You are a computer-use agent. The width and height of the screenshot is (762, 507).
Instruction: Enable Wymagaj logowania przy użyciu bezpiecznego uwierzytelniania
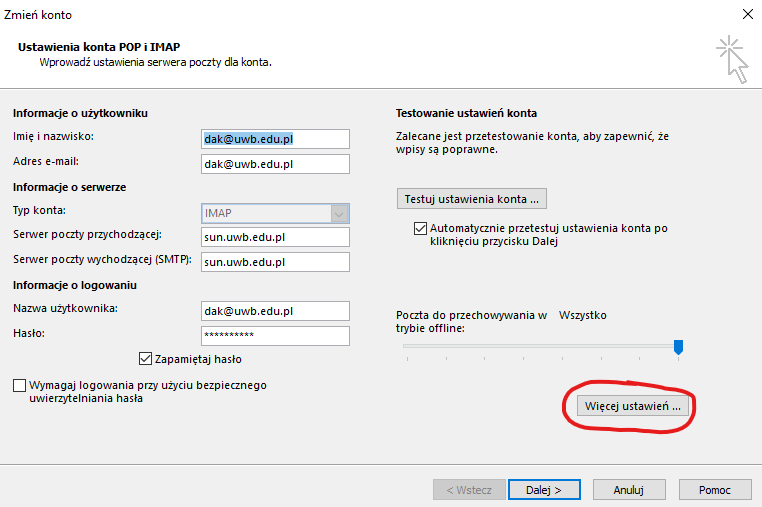pyautogui.click(x=19, y=385)
